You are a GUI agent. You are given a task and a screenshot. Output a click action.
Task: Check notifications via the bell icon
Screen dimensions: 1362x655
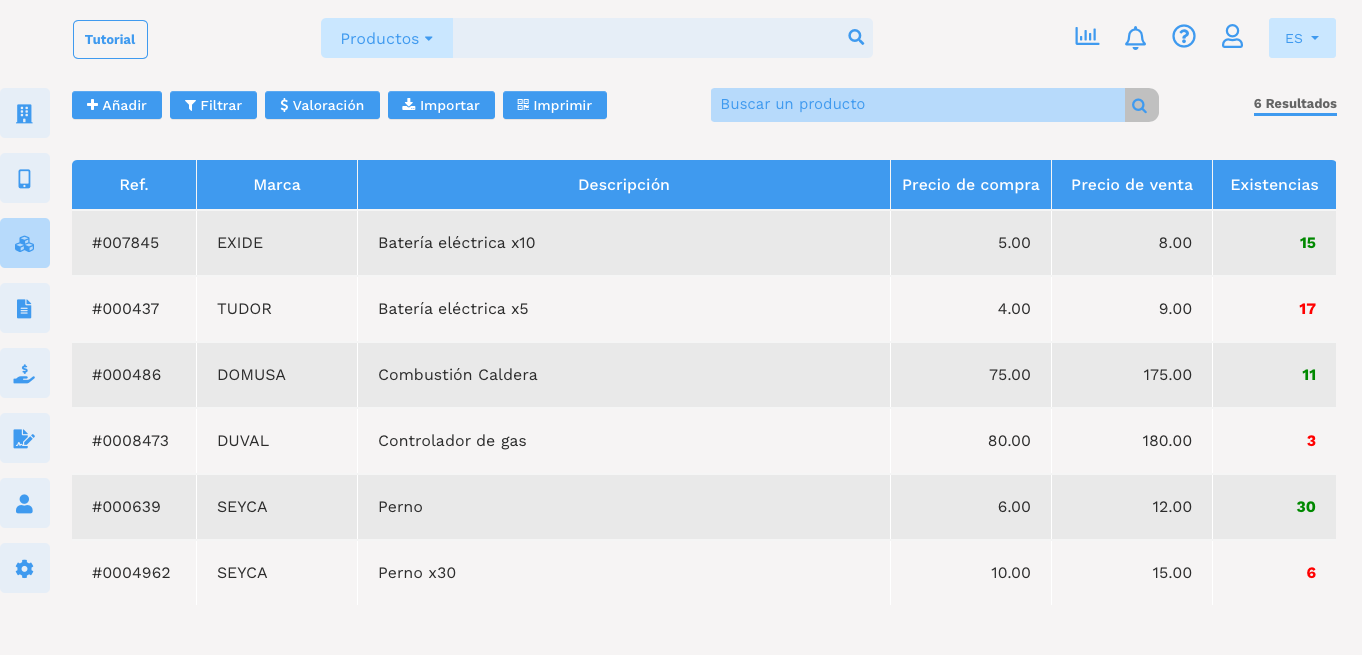tap(1135, 37)
